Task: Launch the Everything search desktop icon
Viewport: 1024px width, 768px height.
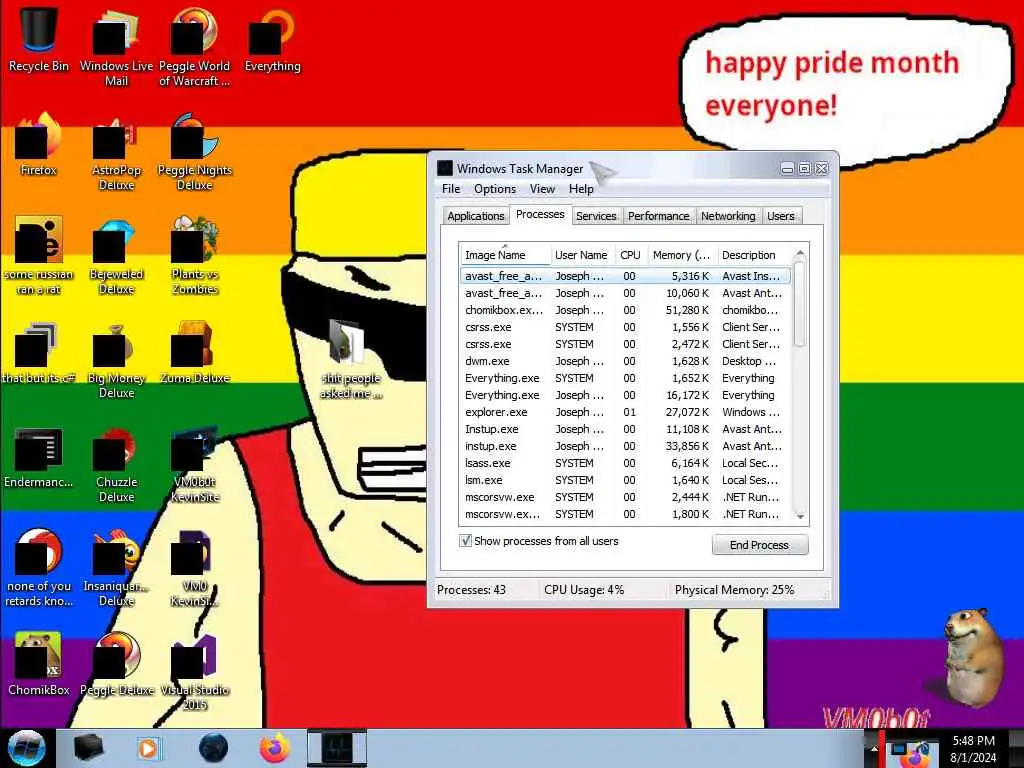Action: point(272,39)
